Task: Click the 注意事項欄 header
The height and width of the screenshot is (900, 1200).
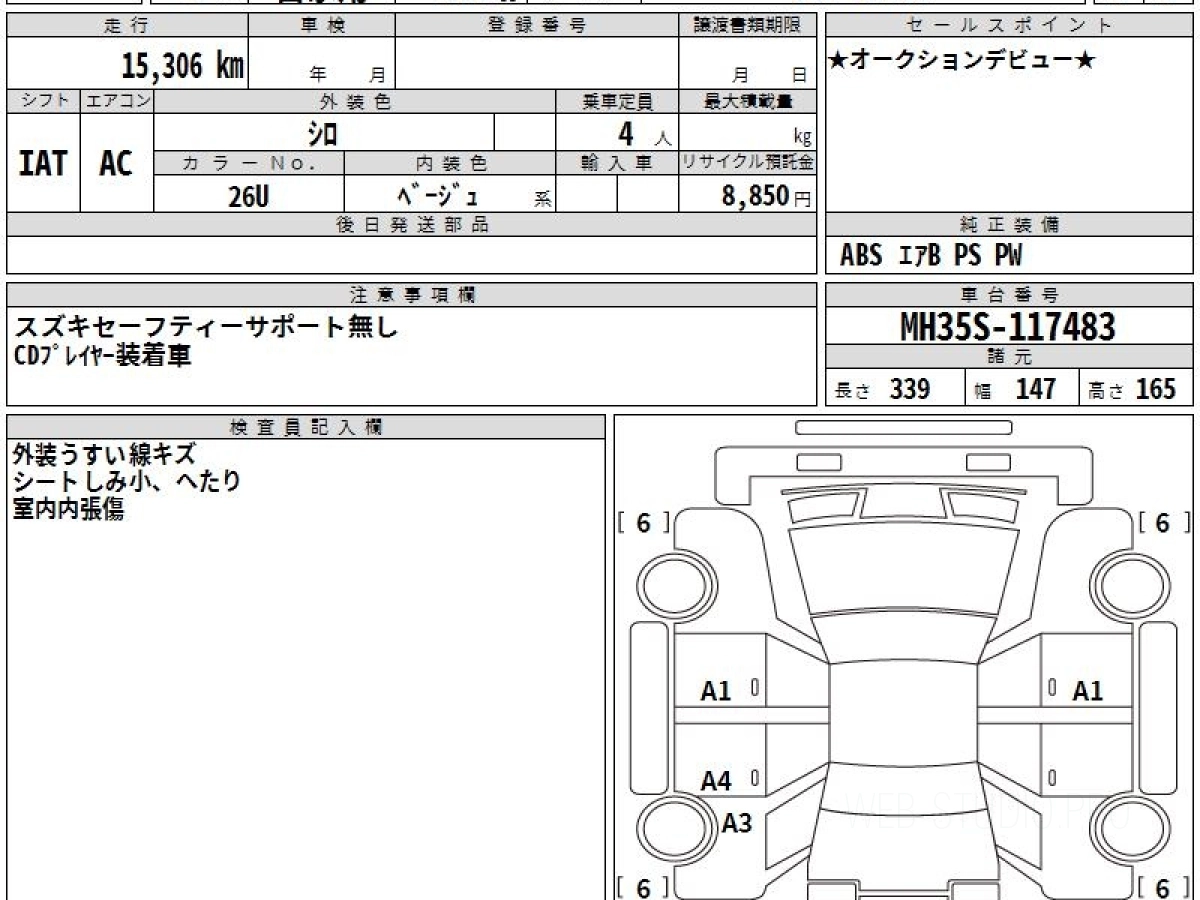Action: pyautogui.click(x=411, y=295)
